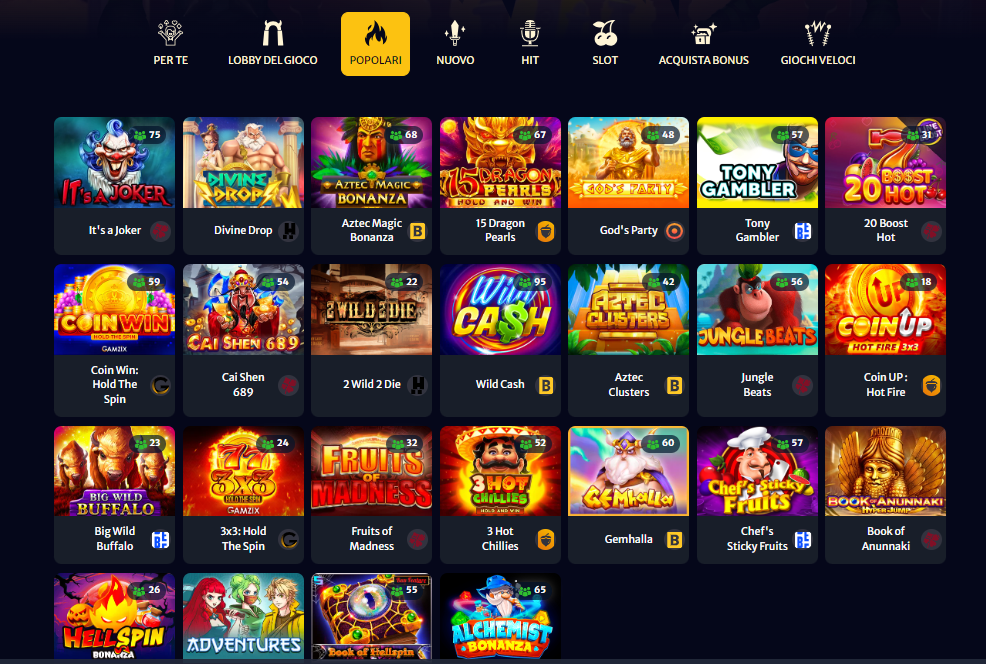
Task: Click the provider icon beside Tony Gambler
Action: coord(803,231)
